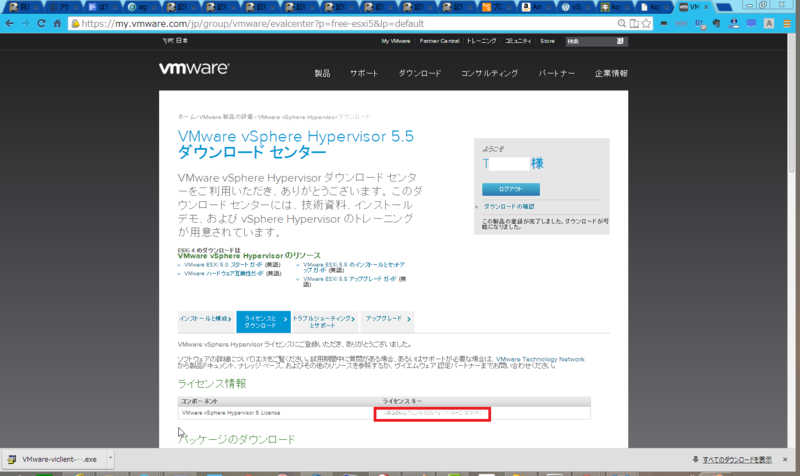The height and width of the screenshot is (476, 800).
Task: Click the VMware-viclient exe file icon
Action: 11,459
